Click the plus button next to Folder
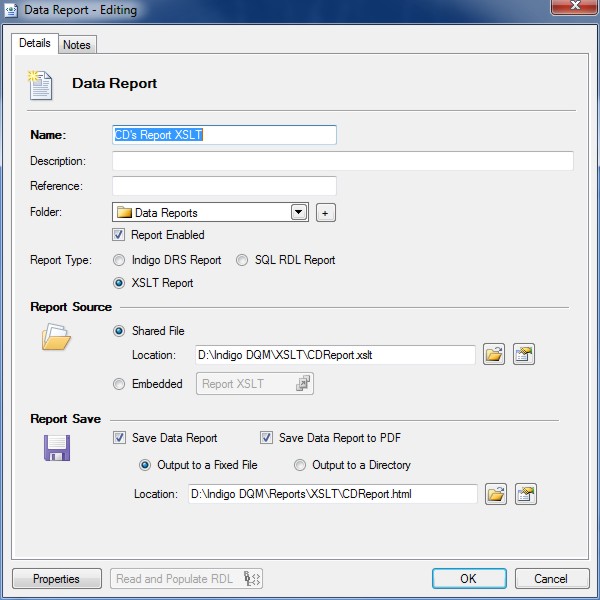 325,213
